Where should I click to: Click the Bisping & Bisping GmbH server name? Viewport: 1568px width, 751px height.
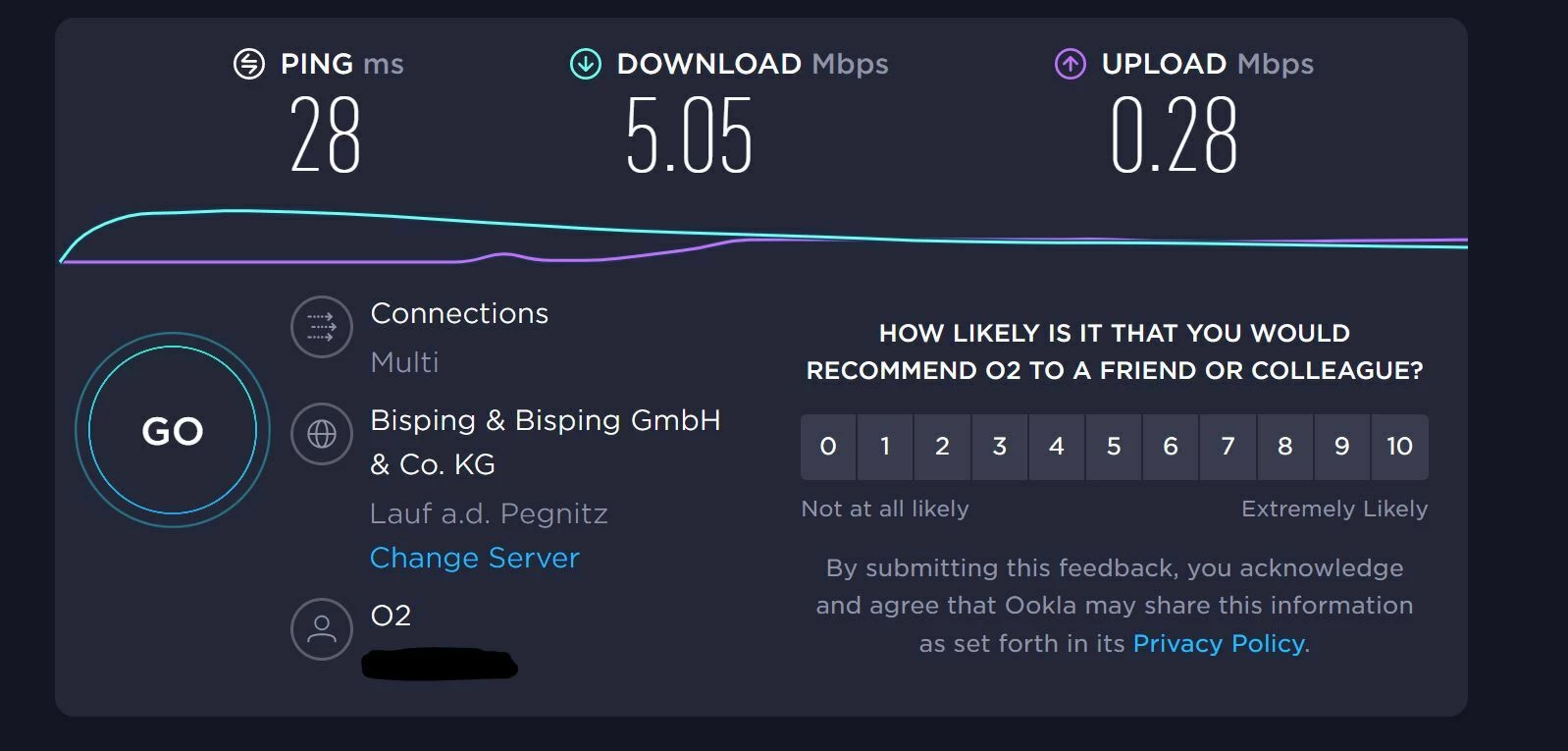(545, 421)
